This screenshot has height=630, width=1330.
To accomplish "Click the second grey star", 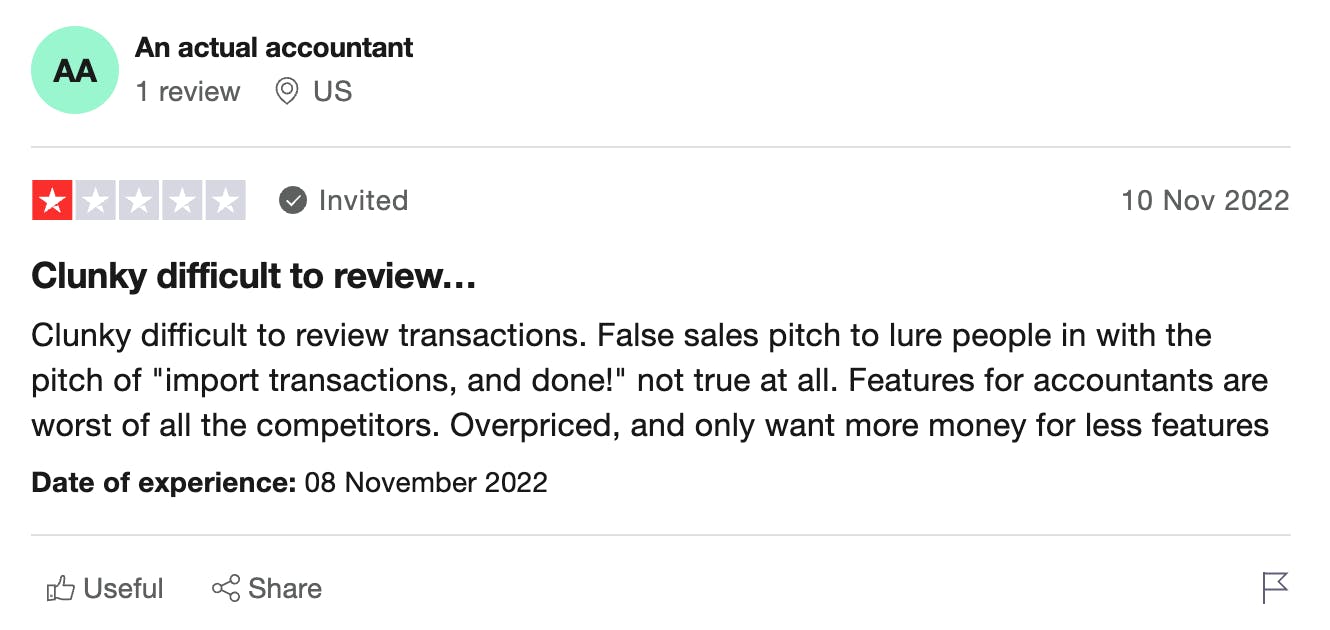I will [96, 200].
